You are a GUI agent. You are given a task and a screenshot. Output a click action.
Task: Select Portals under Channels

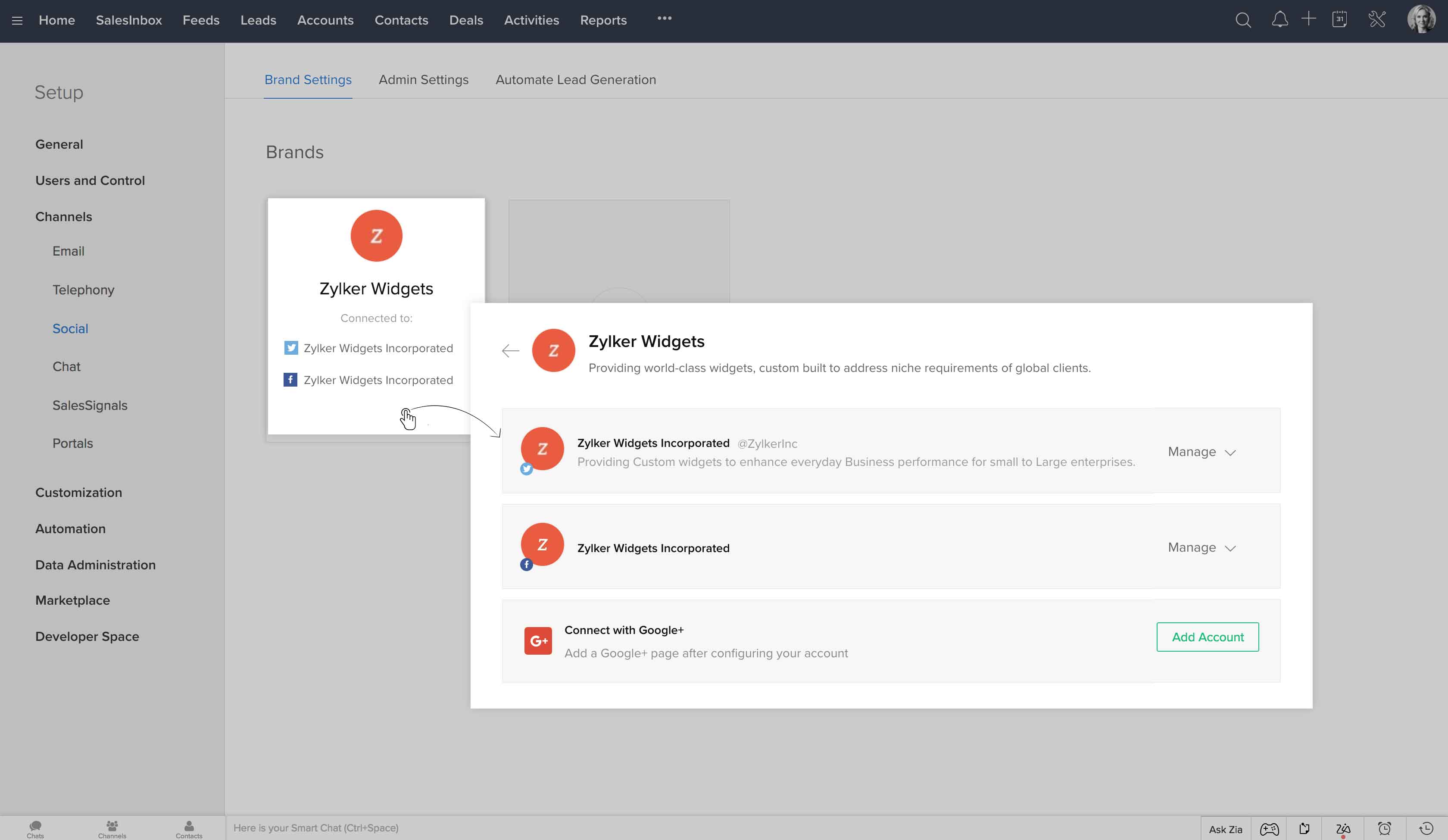tap(72, 443)
